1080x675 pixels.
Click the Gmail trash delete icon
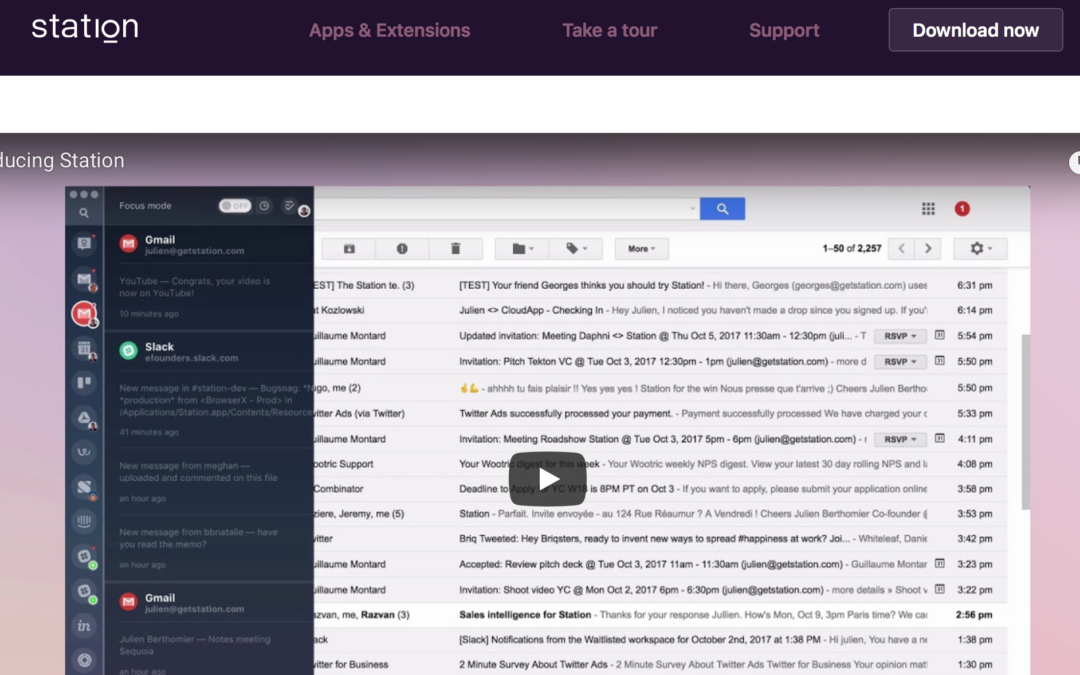click(x=455, y=249)
